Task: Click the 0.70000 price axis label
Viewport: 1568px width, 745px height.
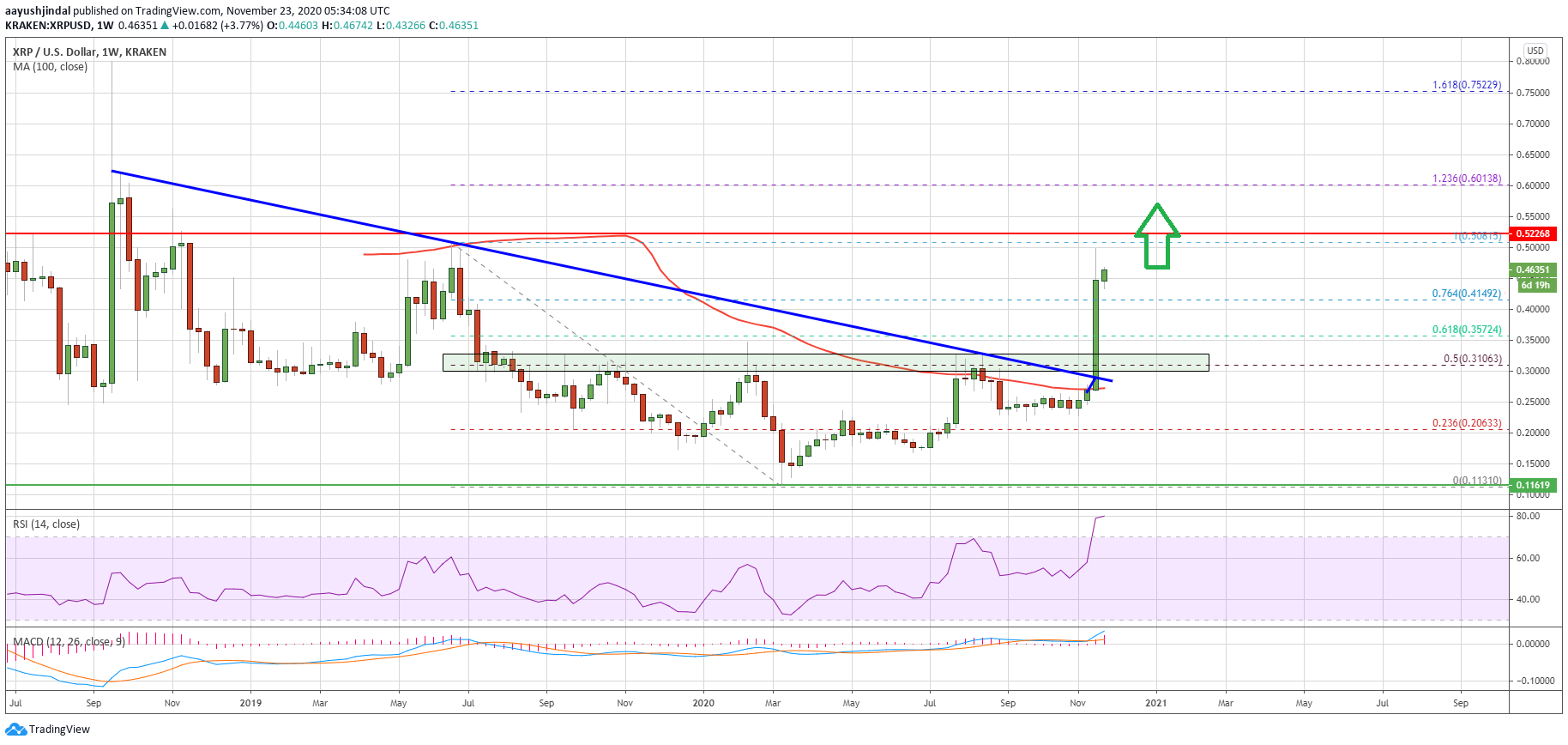Action: click(1533, 124)
